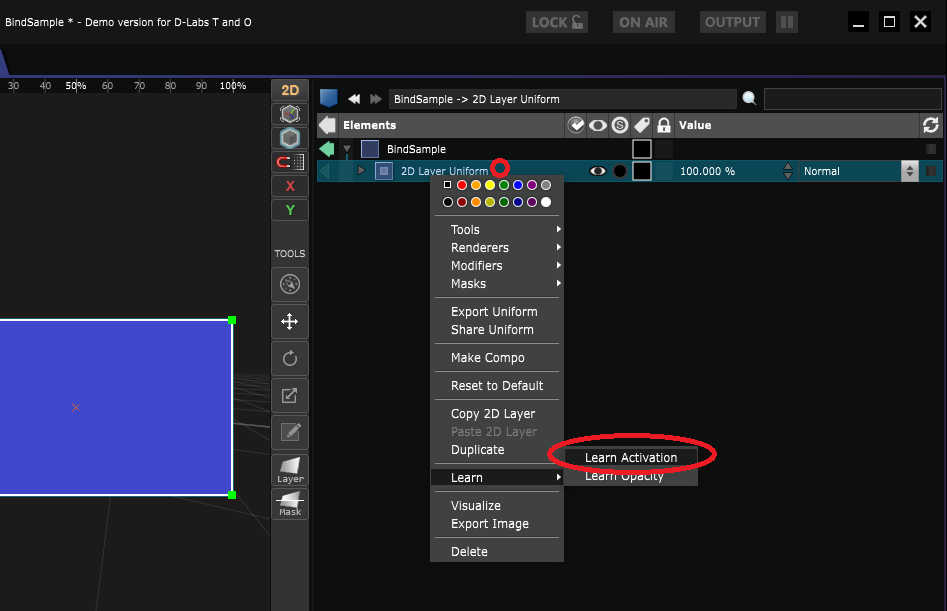The height and width of the screenshot is (611, 947).
Task: Click the path field BindSample -> 2D Layer Uniform
Action: (x=562, y=98)
